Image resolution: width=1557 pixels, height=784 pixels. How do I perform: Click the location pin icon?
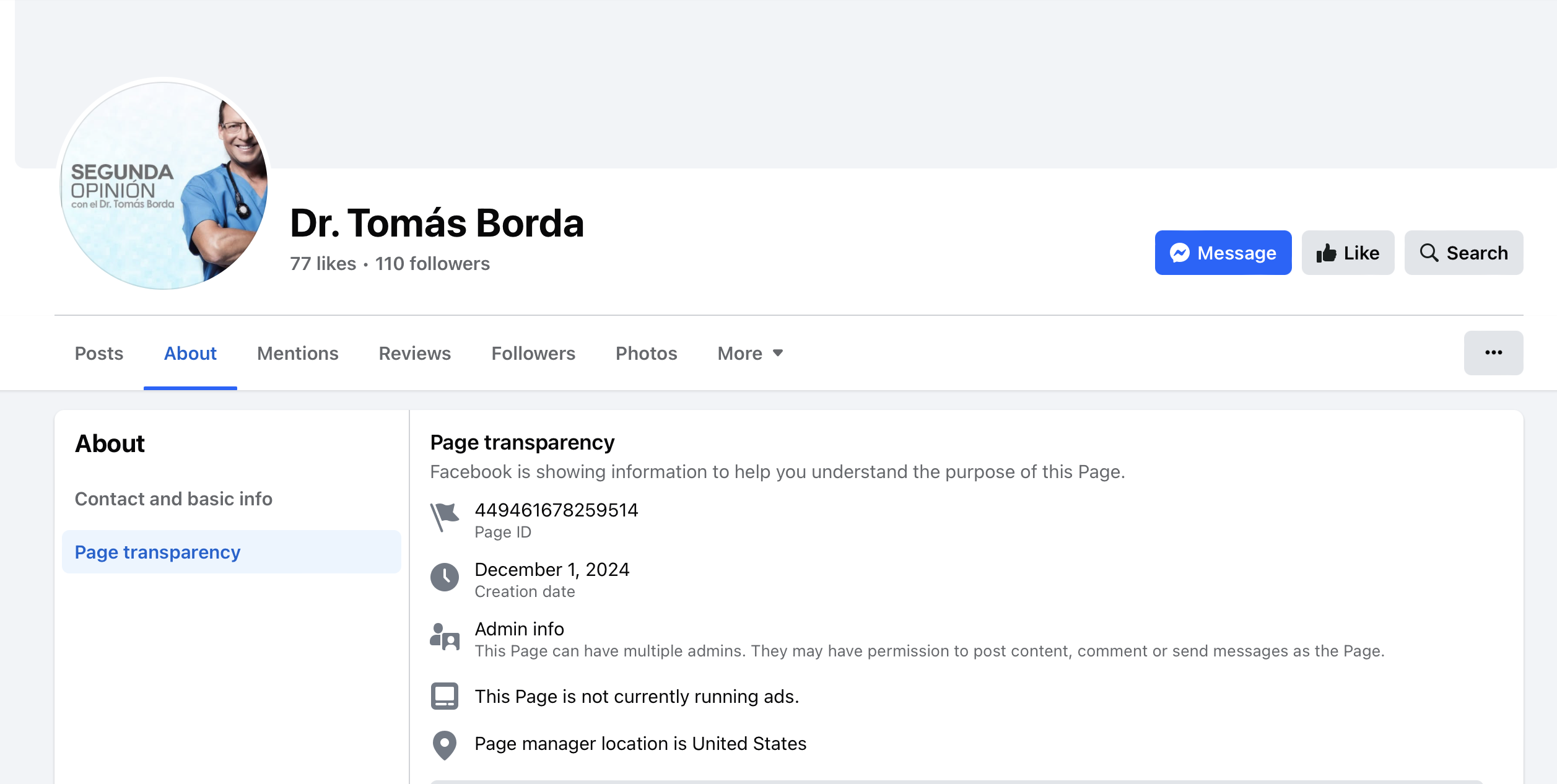coord(444,744)
